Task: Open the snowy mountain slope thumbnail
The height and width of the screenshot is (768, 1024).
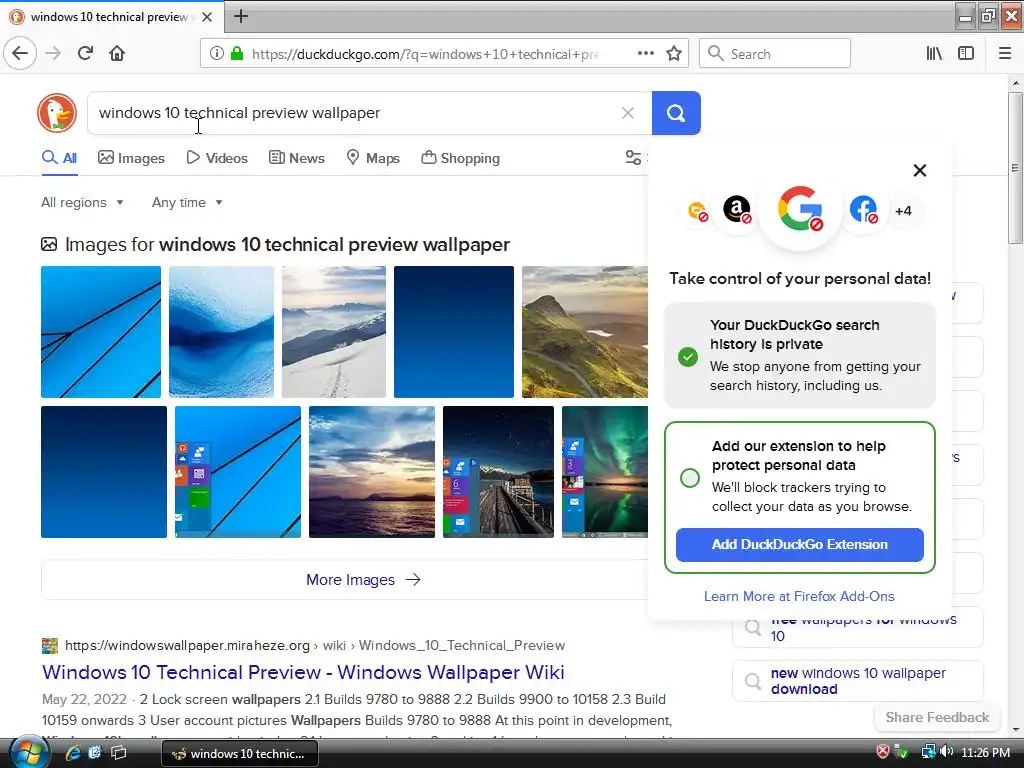Action: point(334,332)
